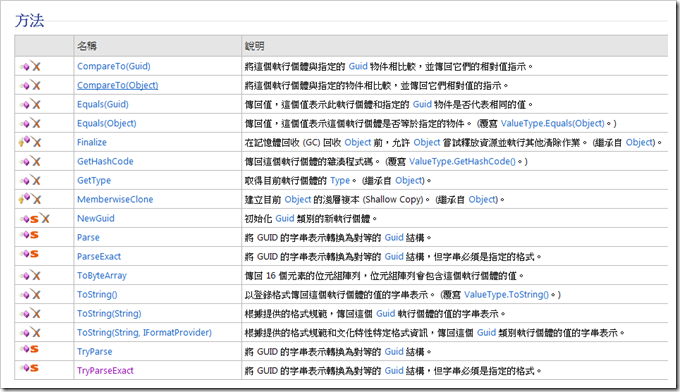Open the Equals(Guid) method link
The image size is (680, 392).
point(103,105)
